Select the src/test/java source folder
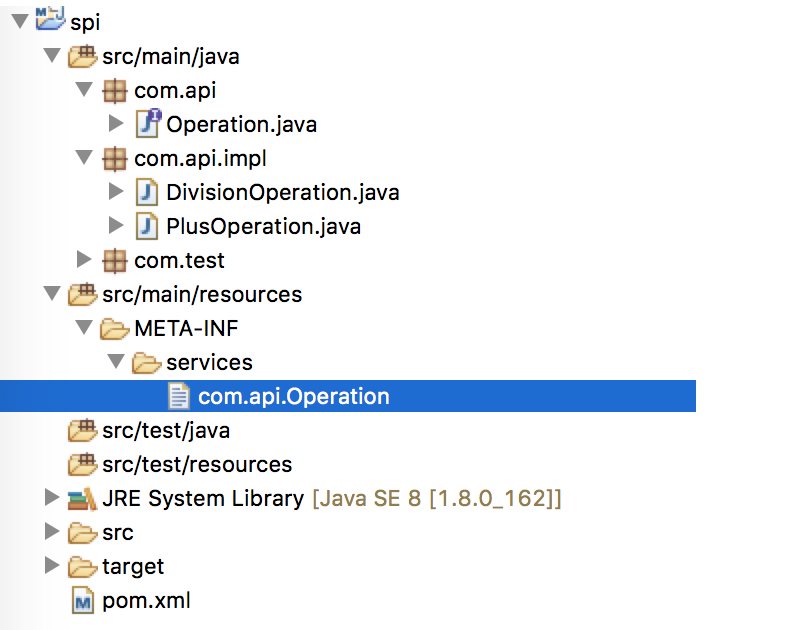Image resolution: width=792 pixels, height=630 pixels. pos(165,430)
